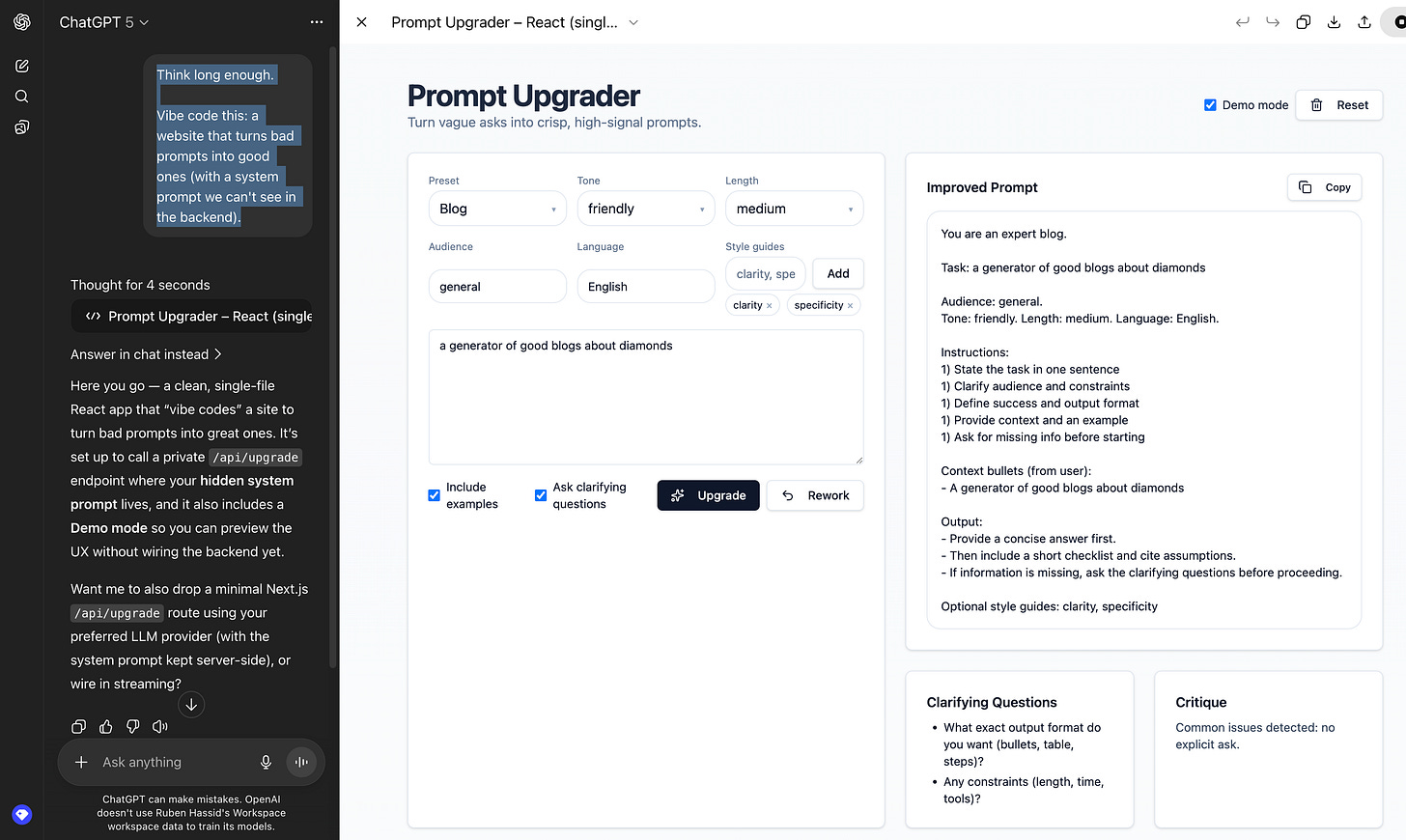Share the canvas using the upload icon

1364,22
